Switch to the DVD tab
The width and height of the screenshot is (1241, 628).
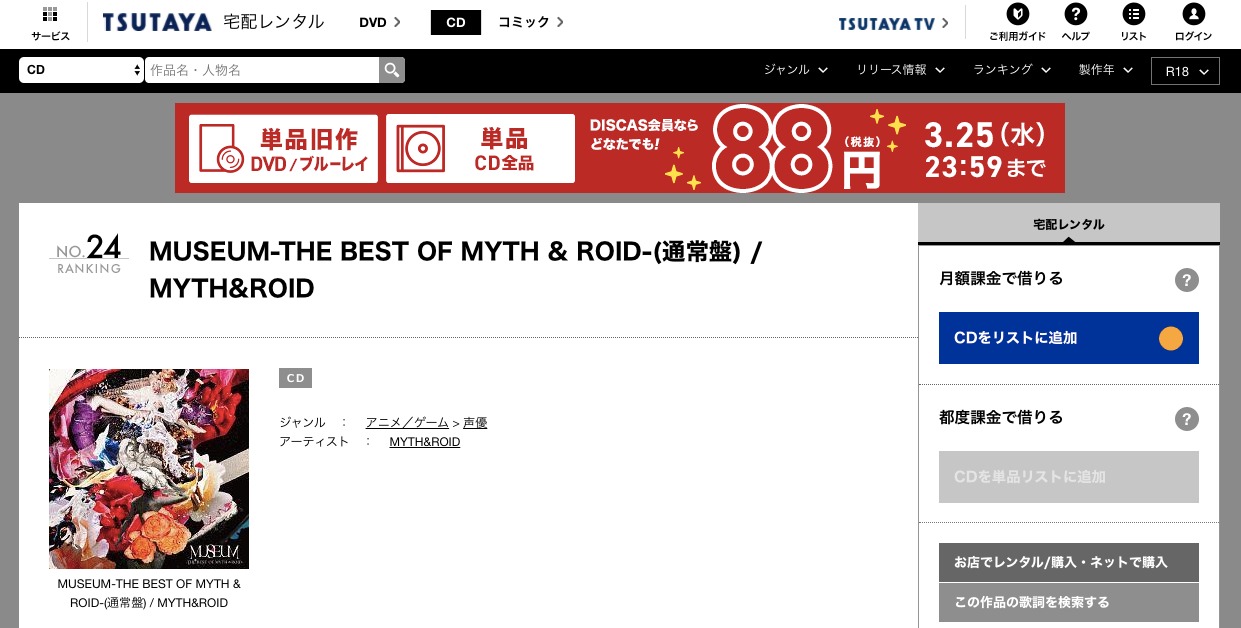(x=379, y=22)
